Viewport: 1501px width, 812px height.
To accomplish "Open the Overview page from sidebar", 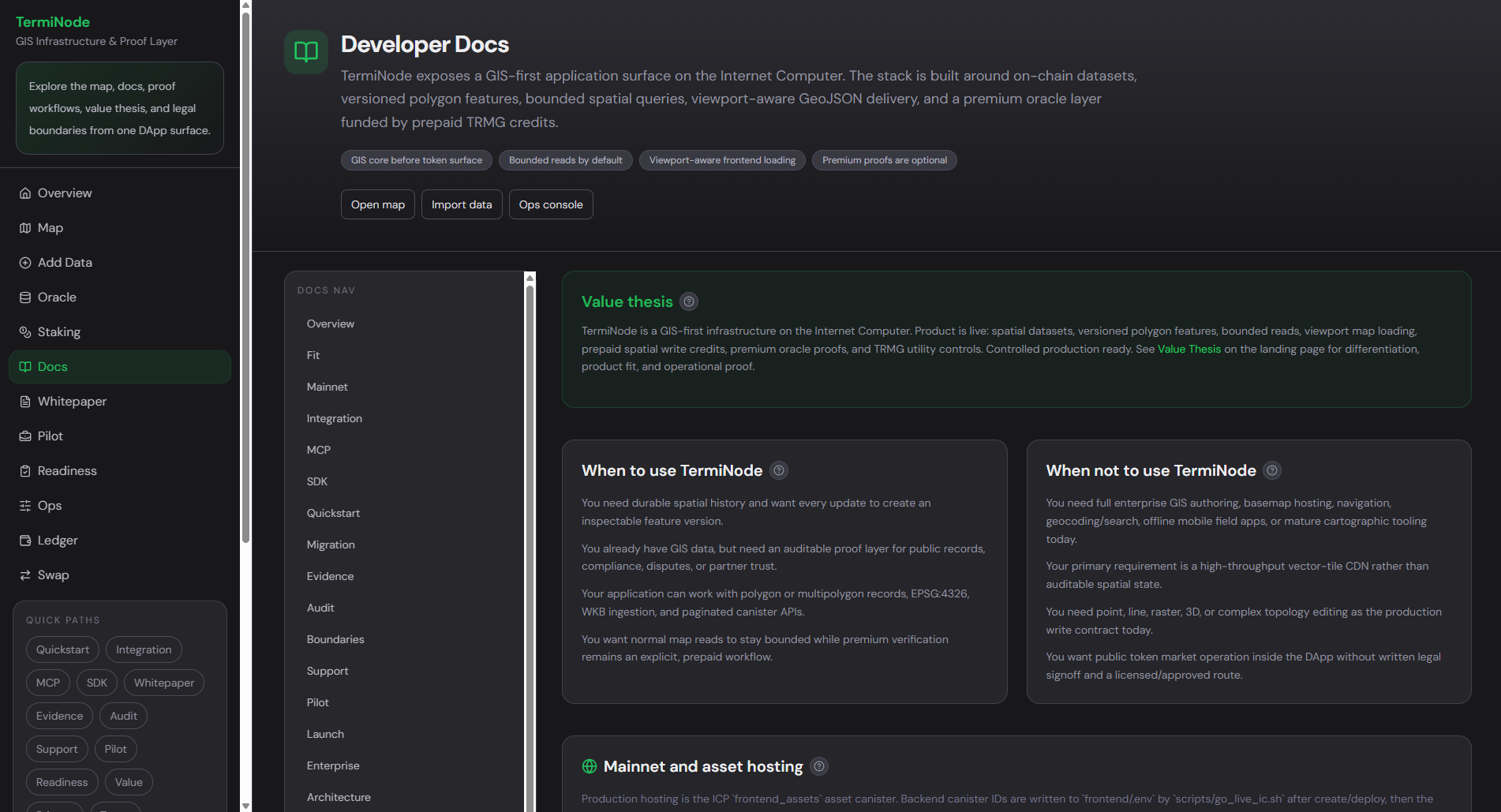I will pyautogui.click(x=120, y=193).
